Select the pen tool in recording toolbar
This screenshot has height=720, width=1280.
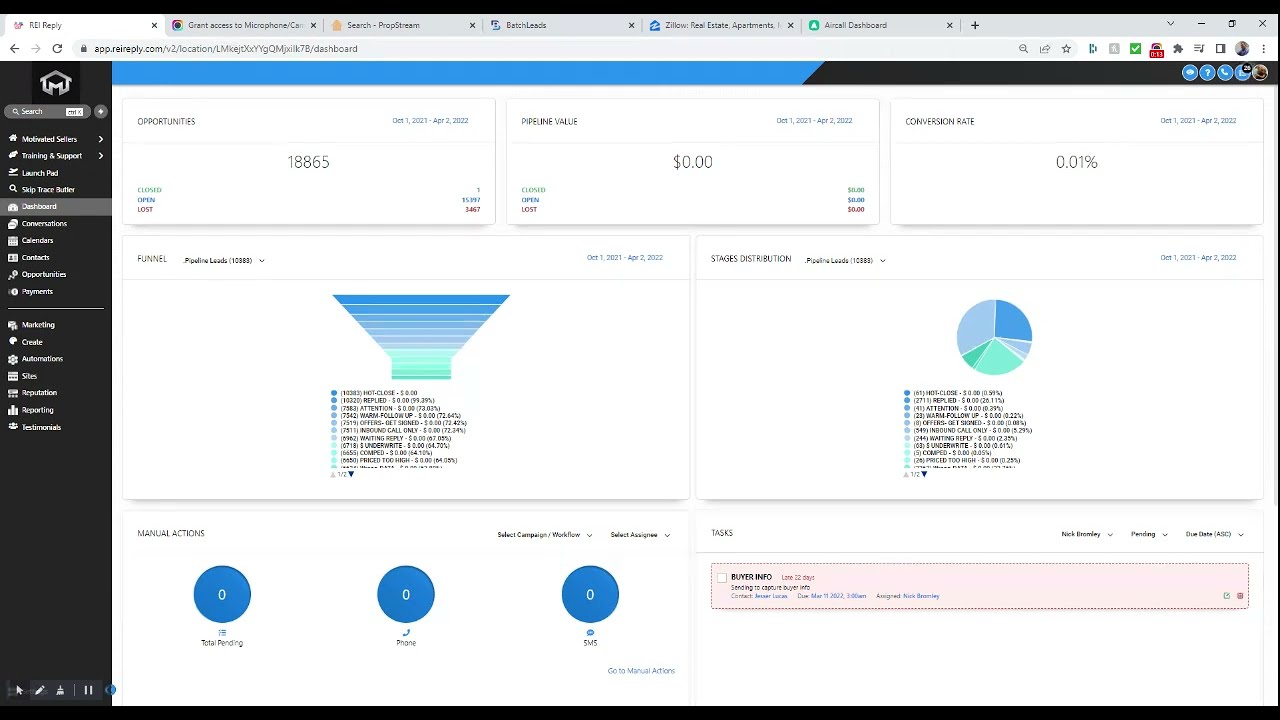pos(39,690)
